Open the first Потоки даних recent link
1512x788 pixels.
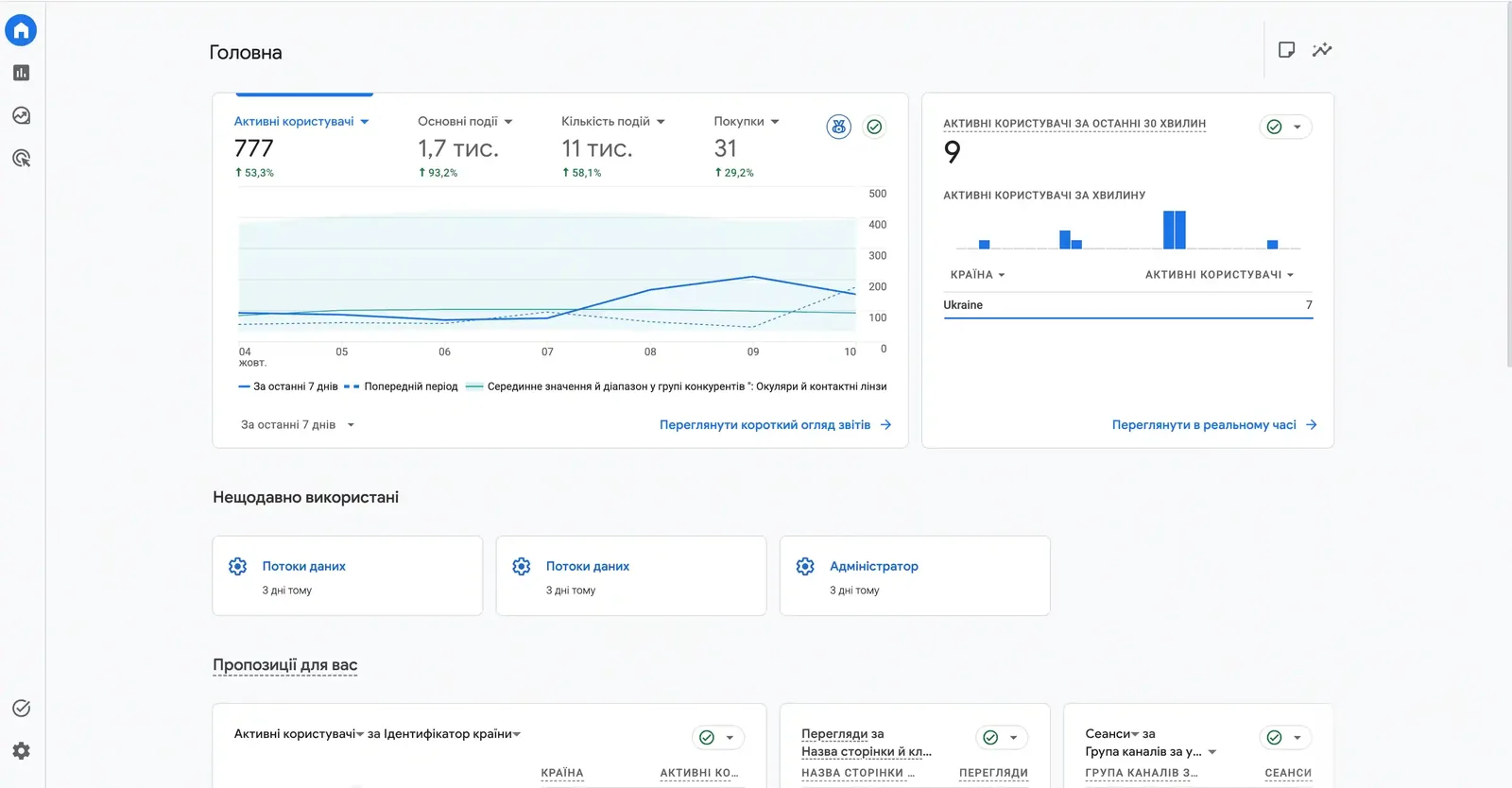point(303,566)
